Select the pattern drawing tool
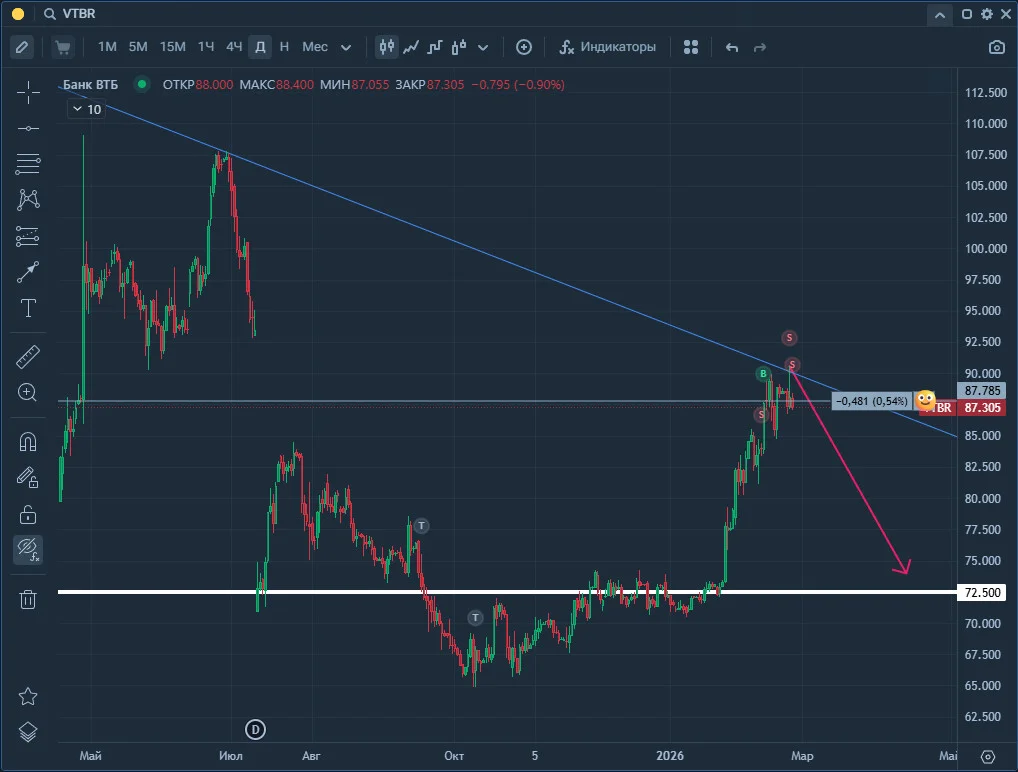 click(28, 199)
